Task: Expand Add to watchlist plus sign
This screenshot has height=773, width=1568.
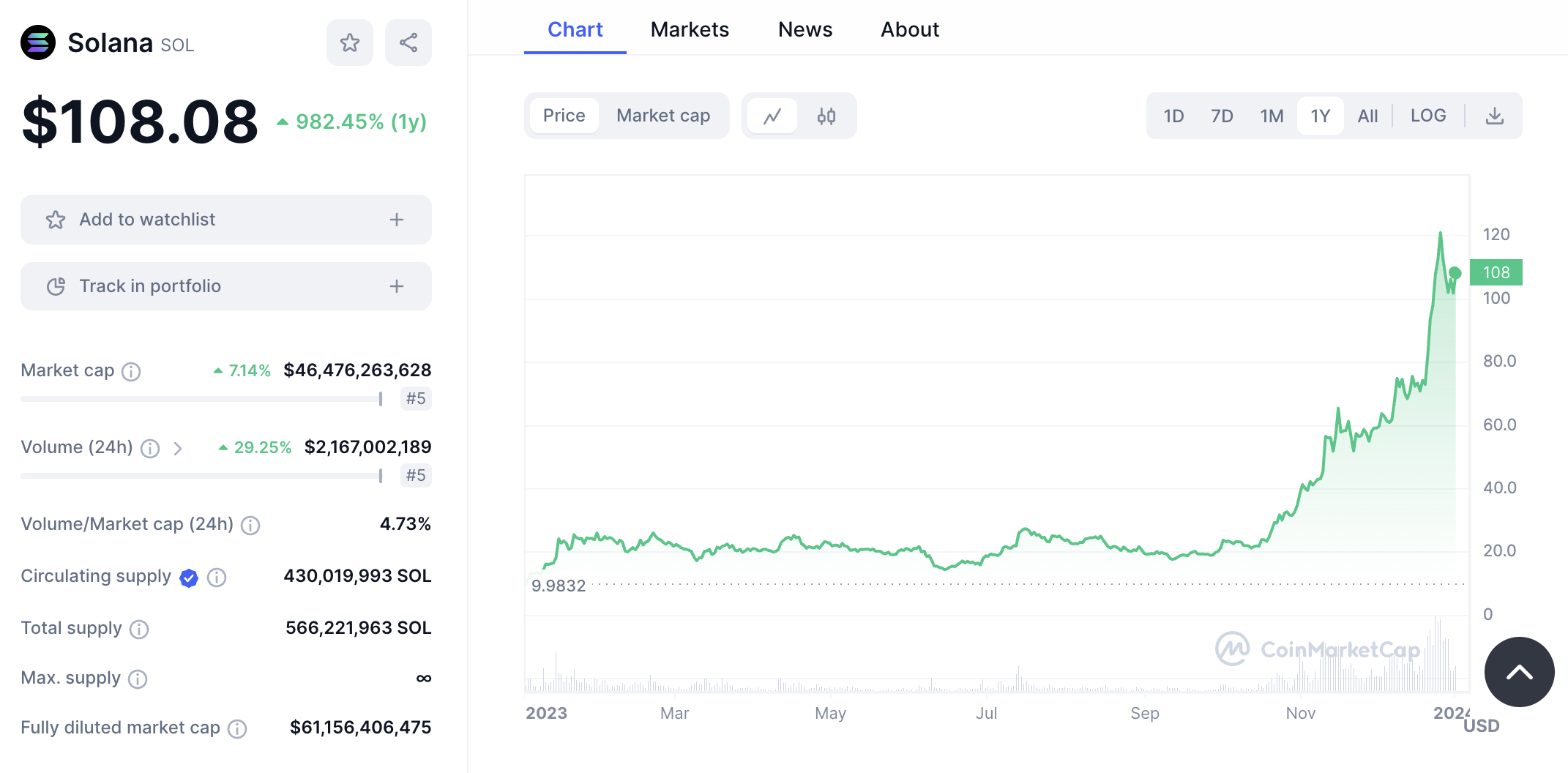Action: pyautogui.click(x=397, y=220)
